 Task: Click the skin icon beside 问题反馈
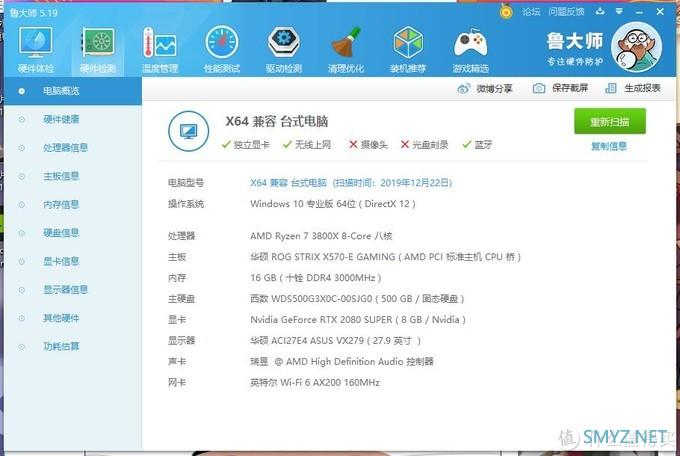[600, 12]
